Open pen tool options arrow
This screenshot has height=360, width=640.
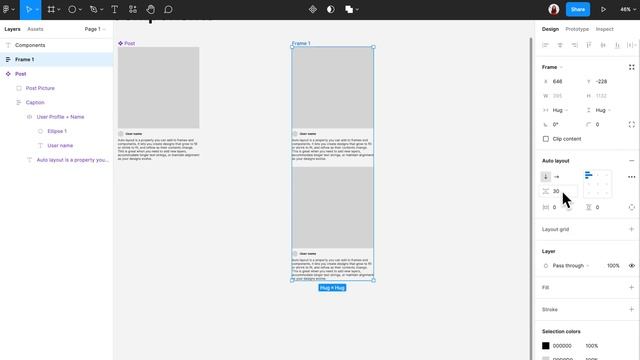(x=102, y=10)
